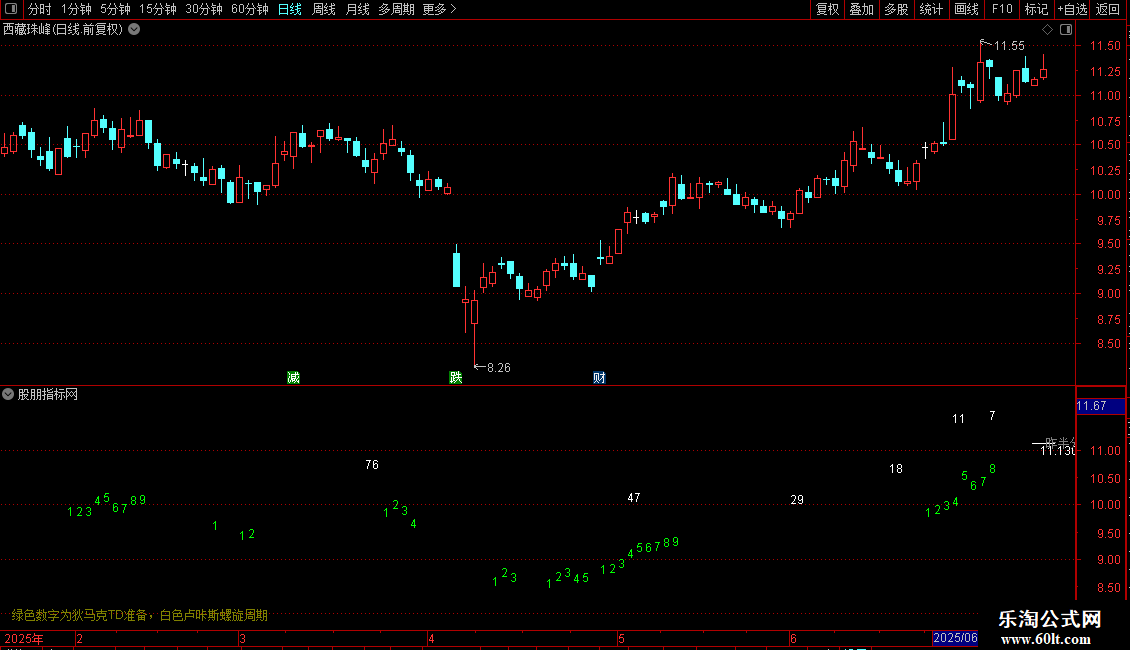This screenshot has height=650, width=1130.
Task: Open the 多股 multi-stock view
Action: click(x=896, y=9)
